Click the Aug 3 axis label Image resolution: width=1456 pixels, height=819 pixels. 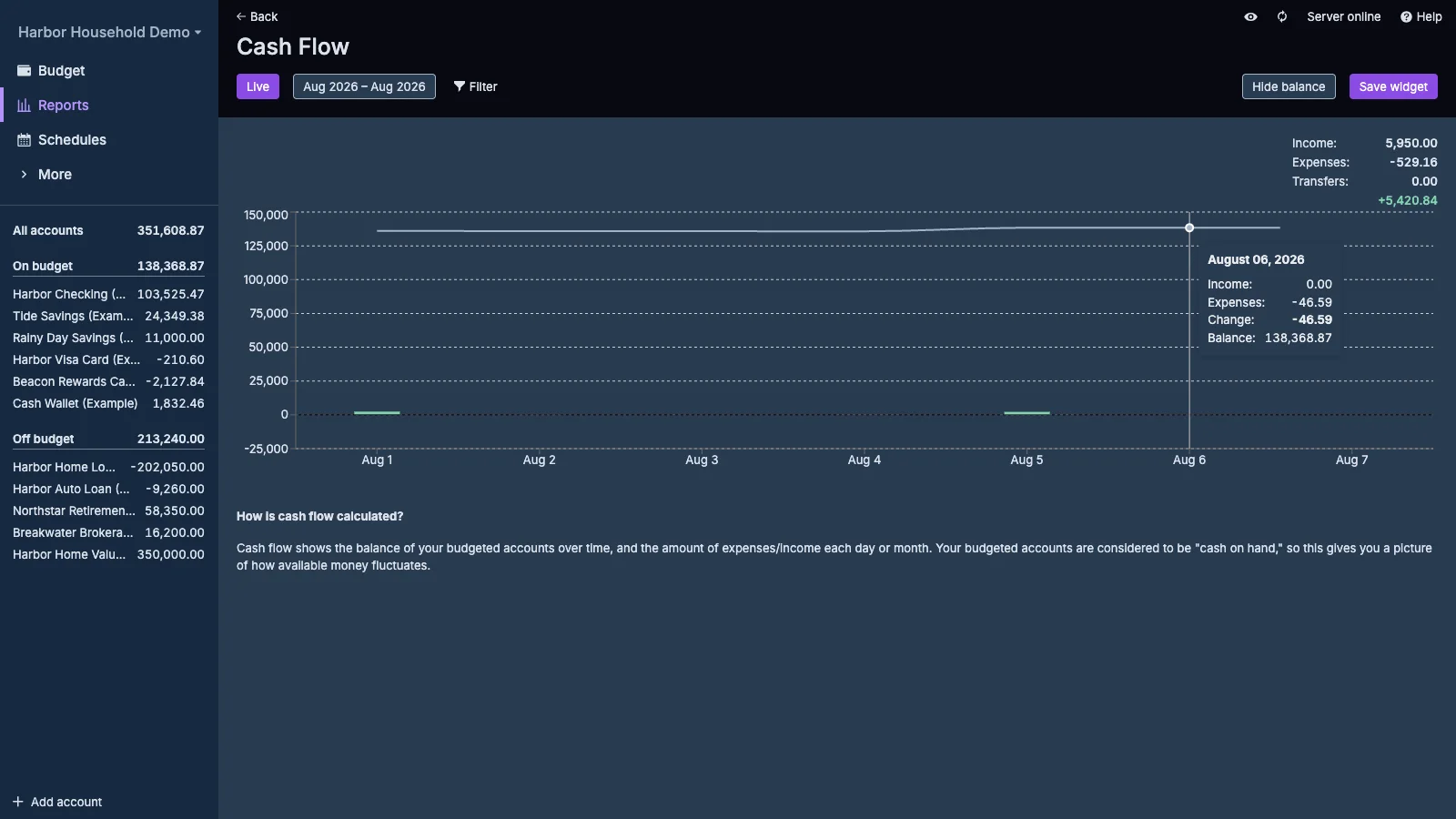pyautogui.click(x=702, y=460)
